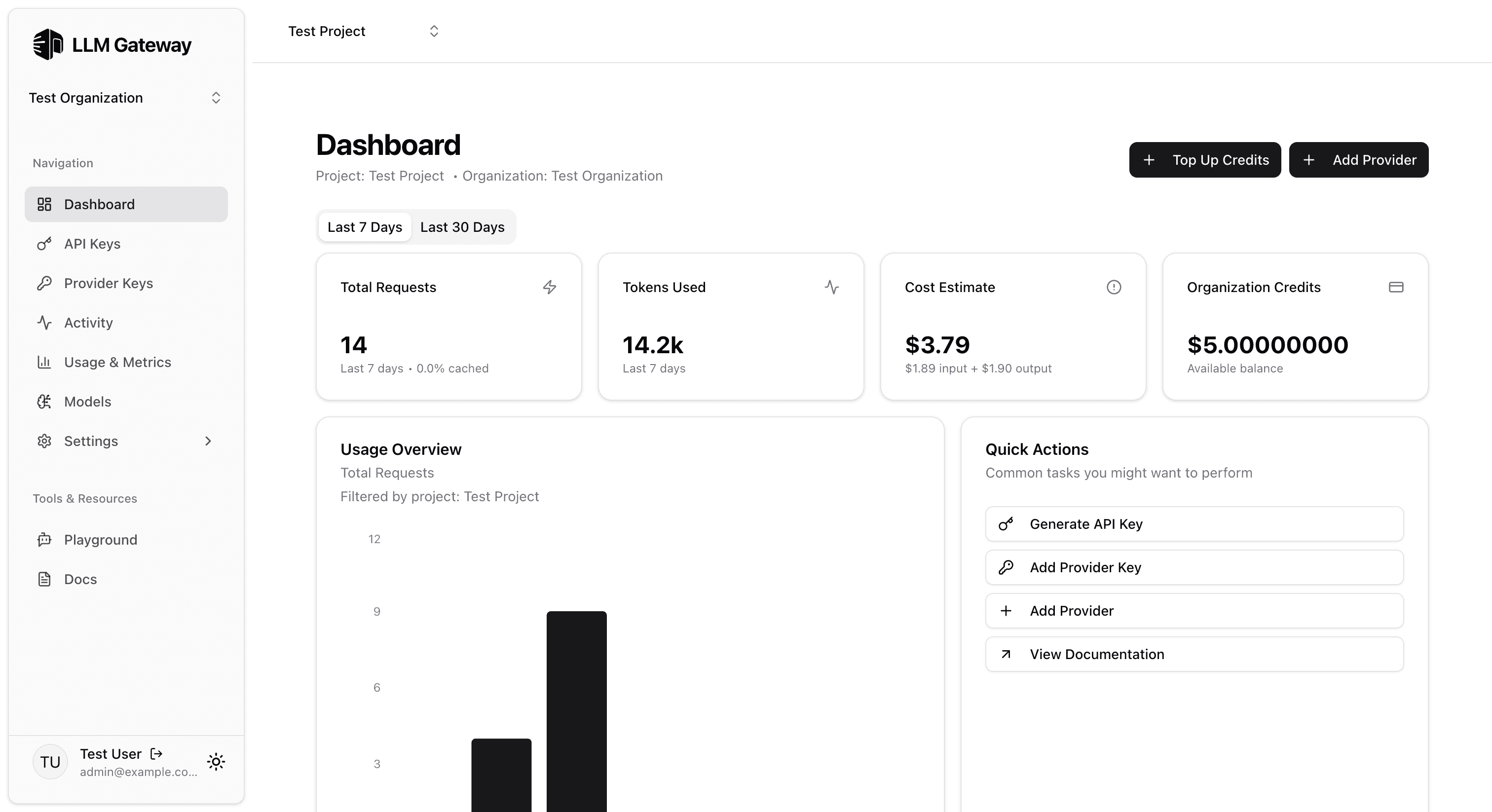Go to Usage & Metrics page
The height and width of the screenshot is (812, 1492).
click(117, 362)
